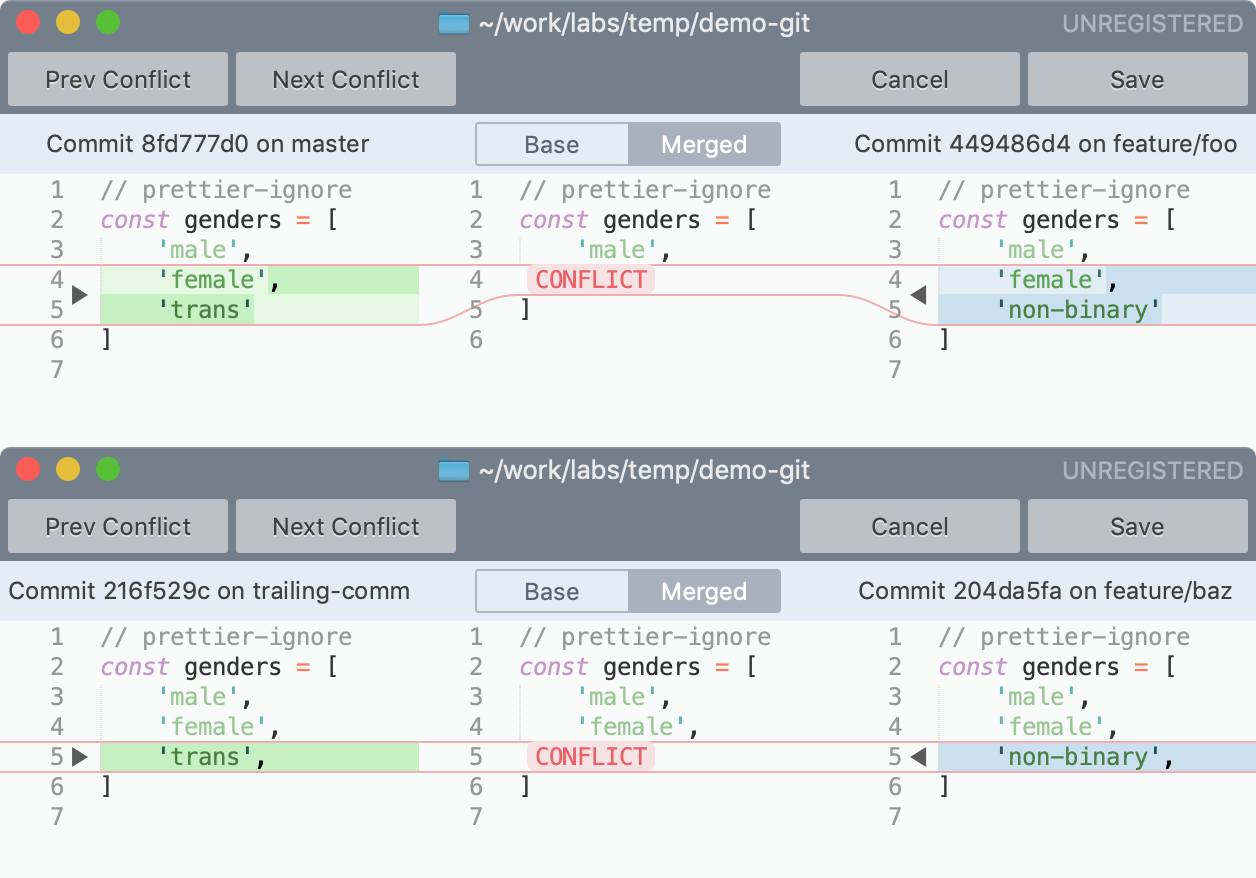Screen dimensions: 1256x878
Task: Save the merged result in top window
Action: click(x=1137, y=78)
